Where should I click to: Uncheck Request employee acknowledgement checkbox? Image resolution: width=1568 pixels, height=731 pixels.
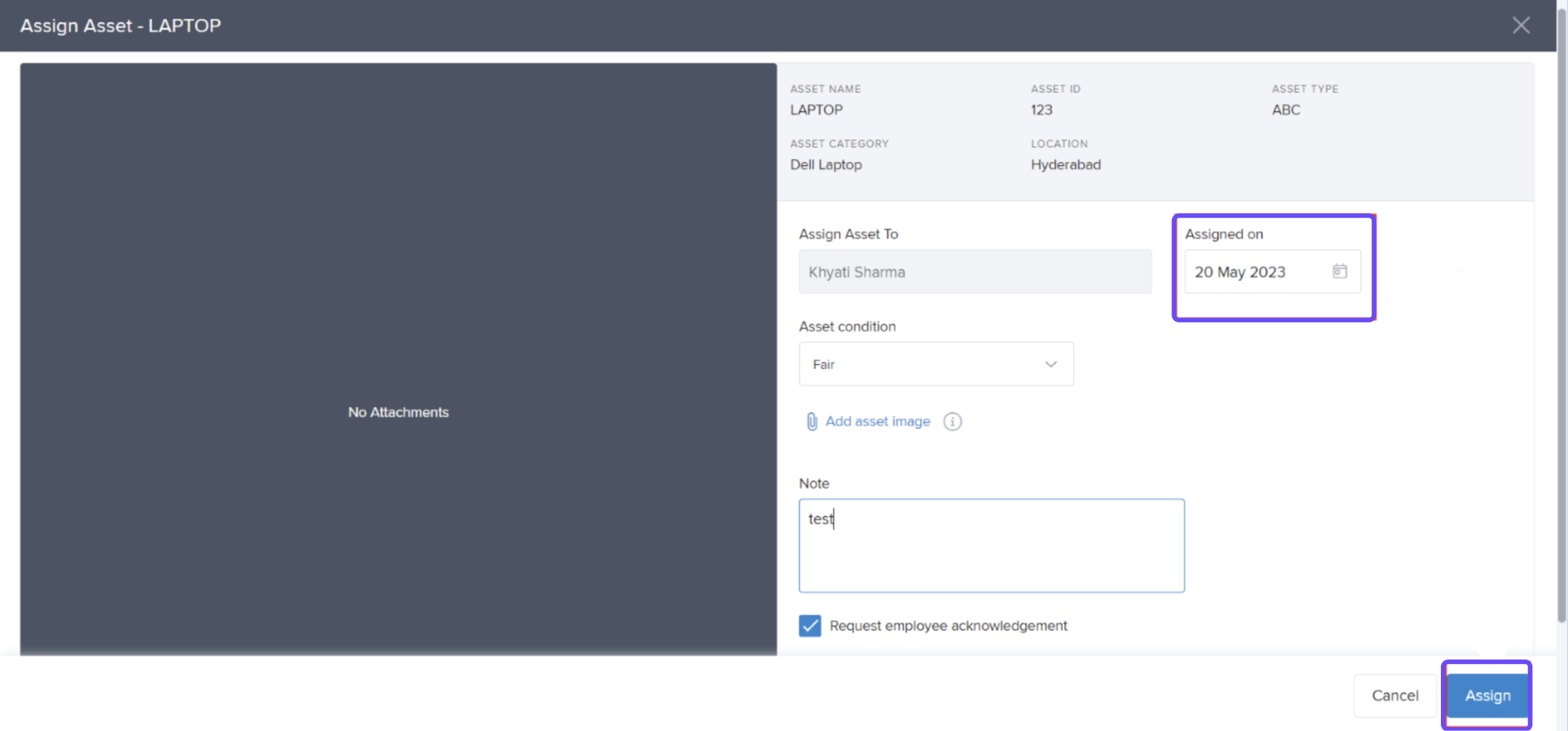pos(809,626)
